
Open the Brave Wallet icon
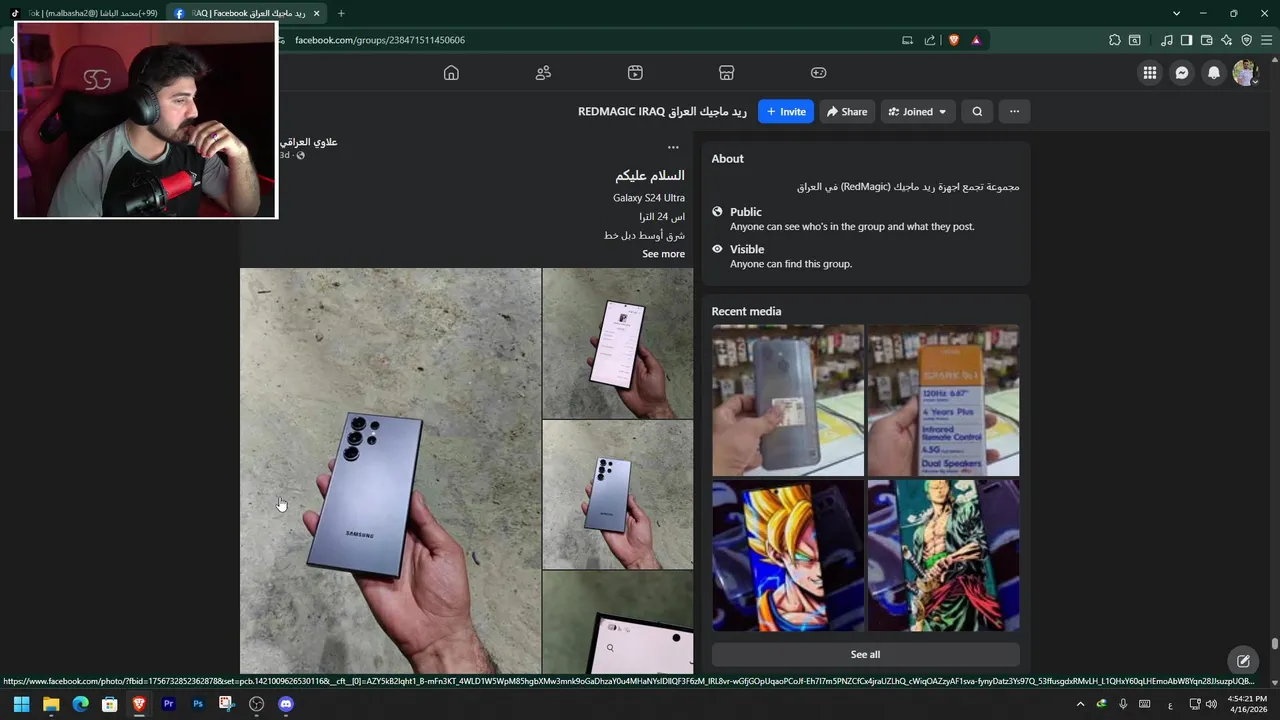click(x=1206, y=40)
